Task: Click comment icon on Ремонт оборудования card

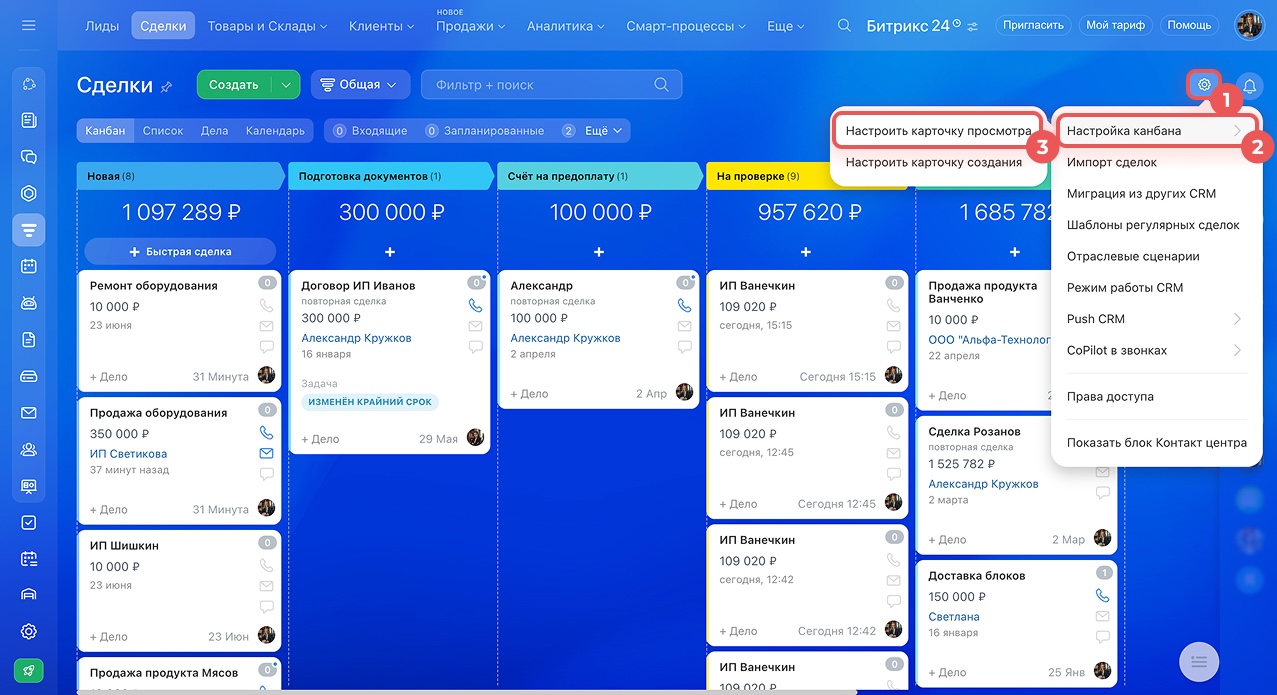Action: (x=266, y=347)
